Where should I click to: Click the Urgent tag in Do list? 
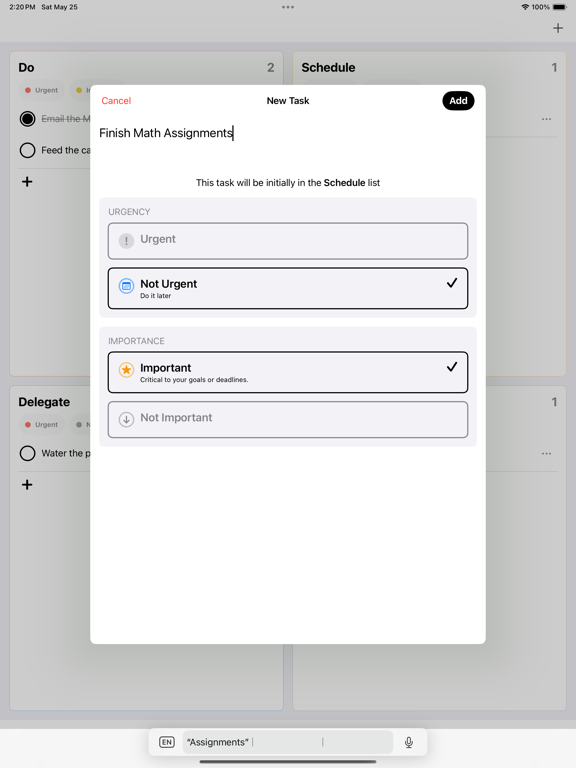(x=42, y=90)
